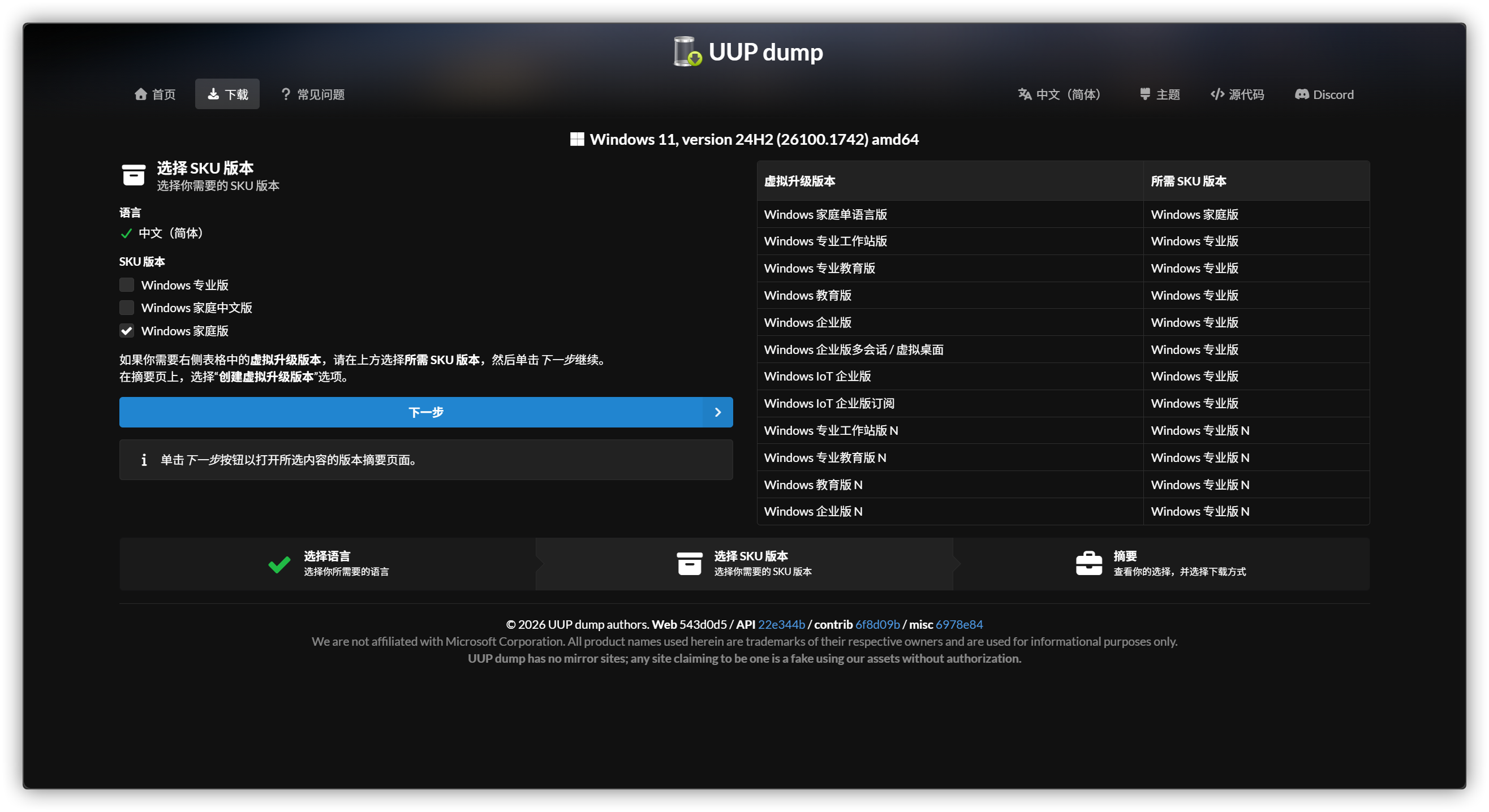Image resolution: width=1489 pixels, height=812 pixels.
Task: Check the Windows 家庭中文版 option
Action: point(127,308)
